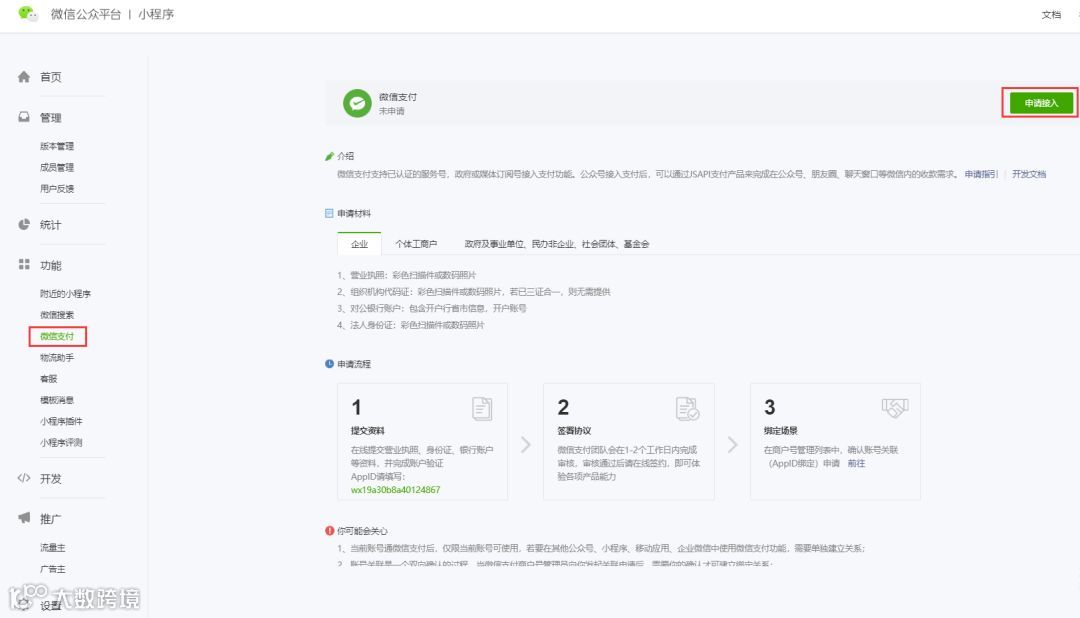1080x618 pixels.
Task: Open the 首页 home icon
Action: tap(24, 76)
